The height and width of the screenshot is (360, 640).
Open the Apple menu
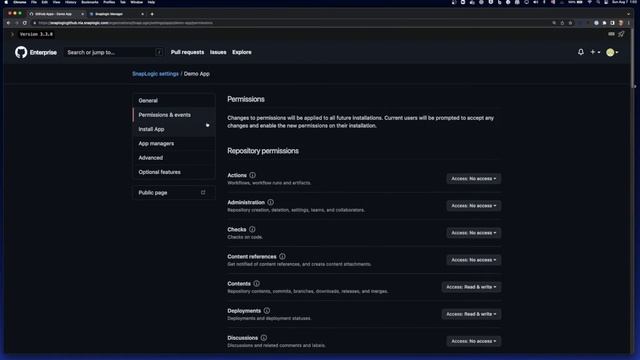coord(6,2)
